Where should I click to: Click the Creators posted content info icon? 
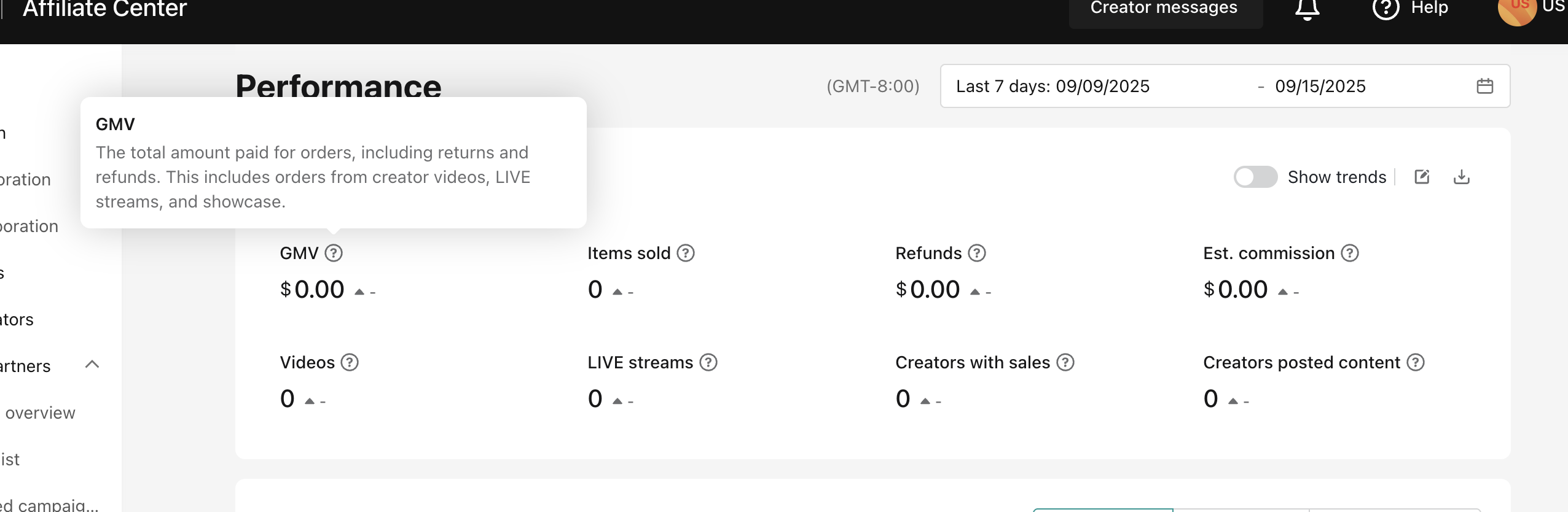pyautogui.click(x=1416, y=362)
